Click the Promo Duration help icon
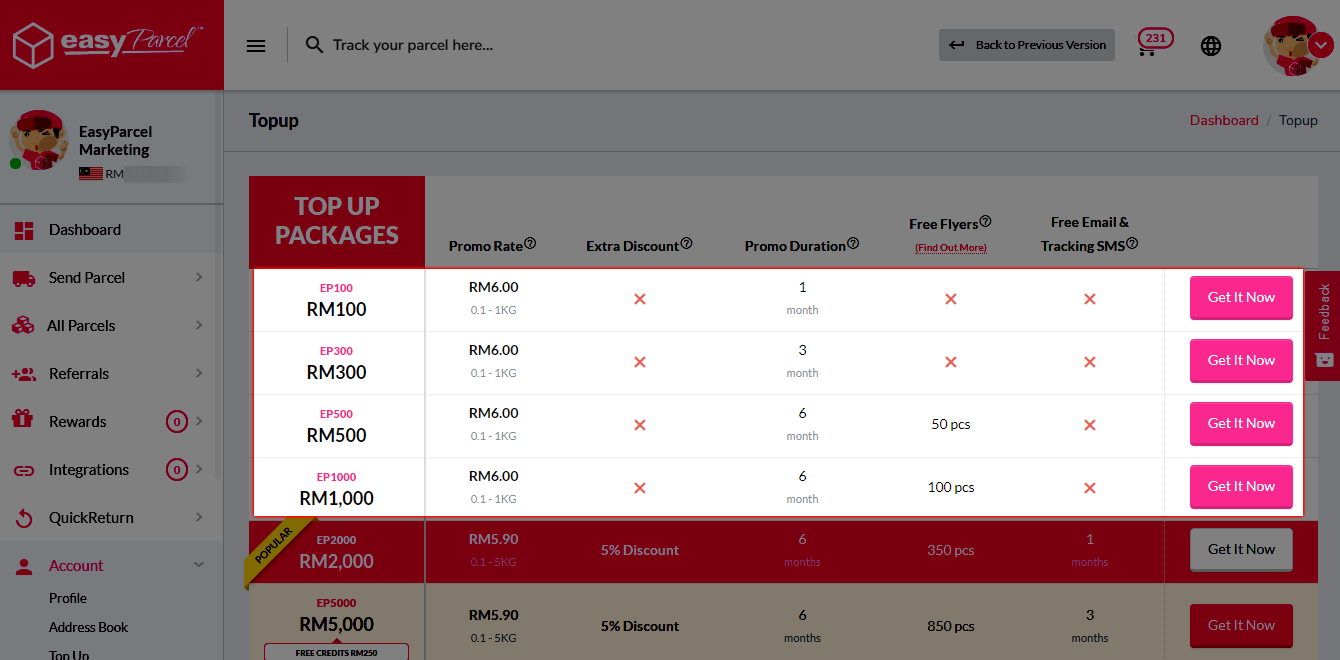Viewport: 1340px width, 660px height. [x=853, y=244]
